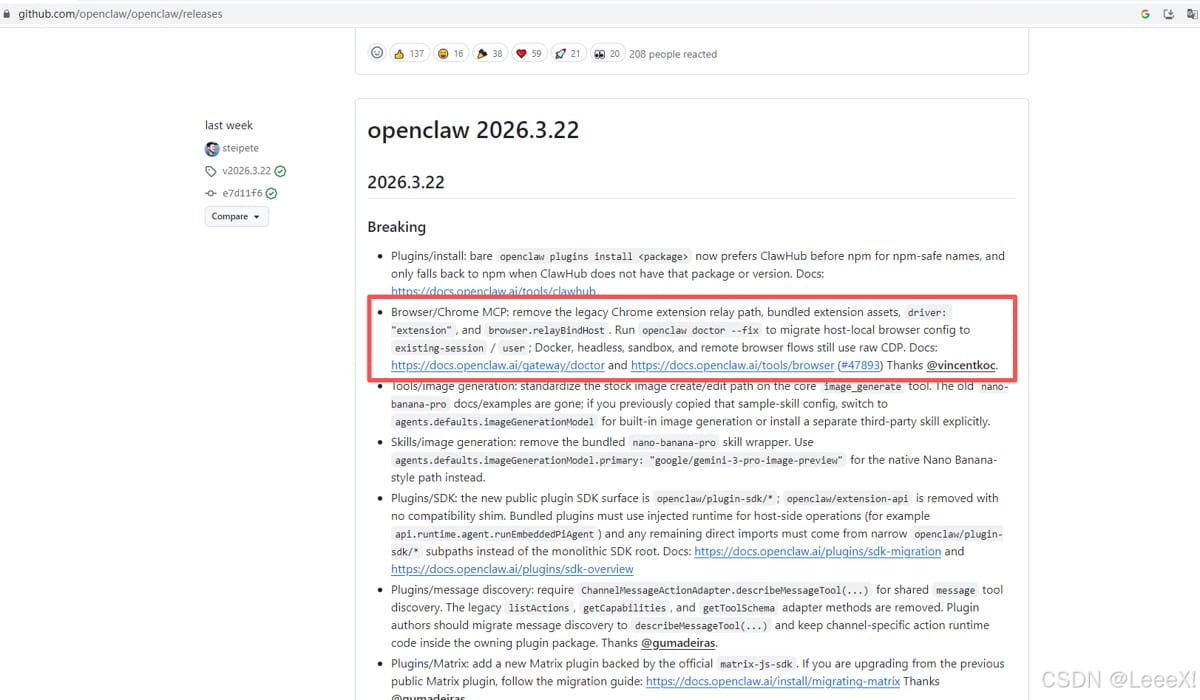Image resolution: width=1200 pixels, height=700 pixels.
Task: Open steipete's profile
Action: (x=240, y=148)
